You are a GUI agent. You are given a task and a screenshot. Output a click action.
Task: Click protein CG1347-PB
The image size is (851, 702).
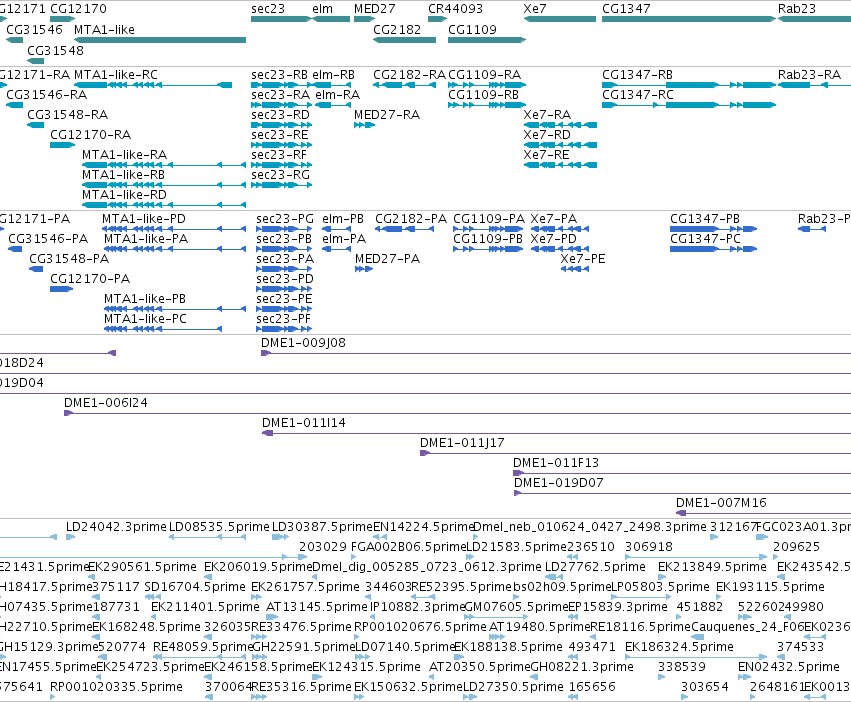coord(713,229)
